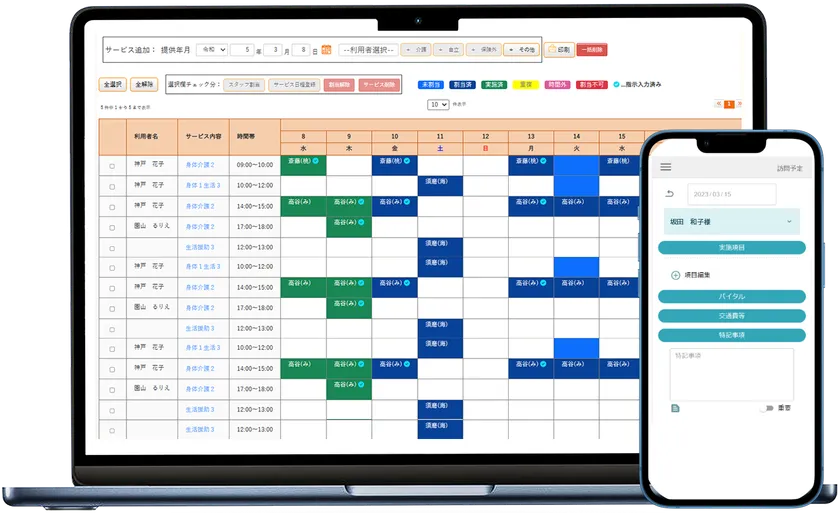Screen dimensions: 840x513
Task: Tap the 特記事項 button on phone
Action: pyautogui.click(x=732, y=335)
